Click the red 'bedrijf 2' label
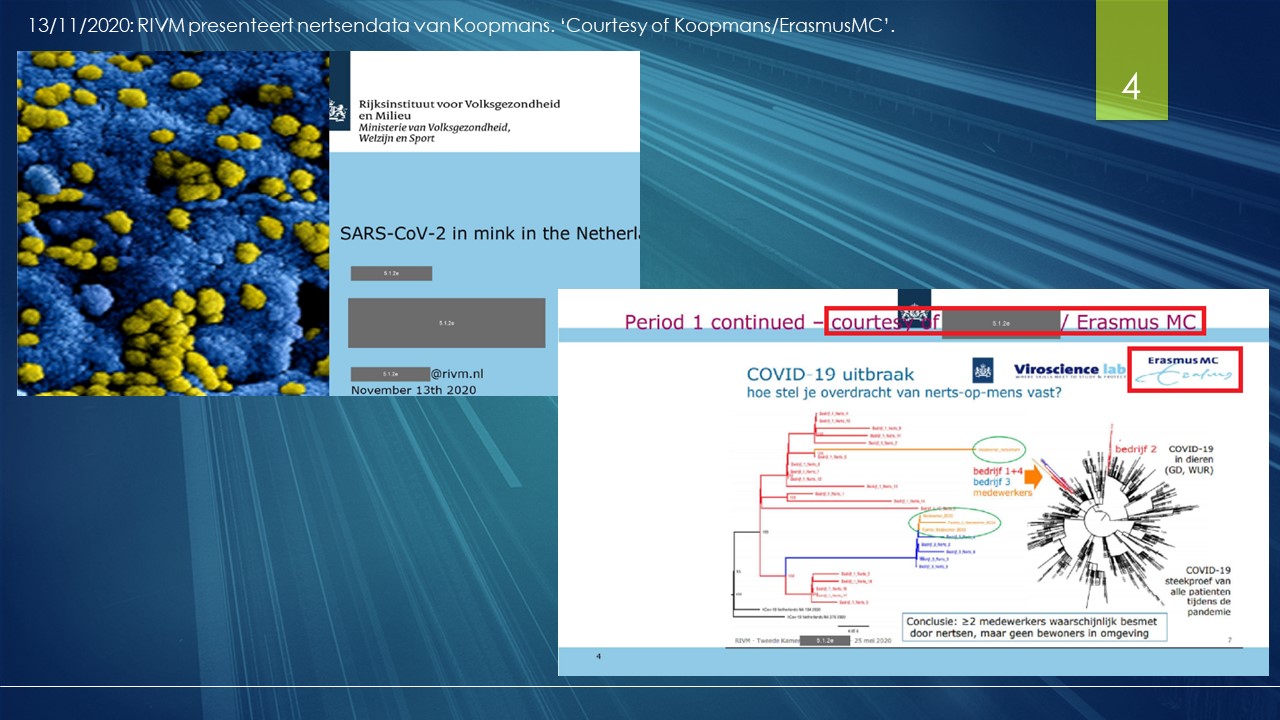The image size is (1280, 720). 1136,449
